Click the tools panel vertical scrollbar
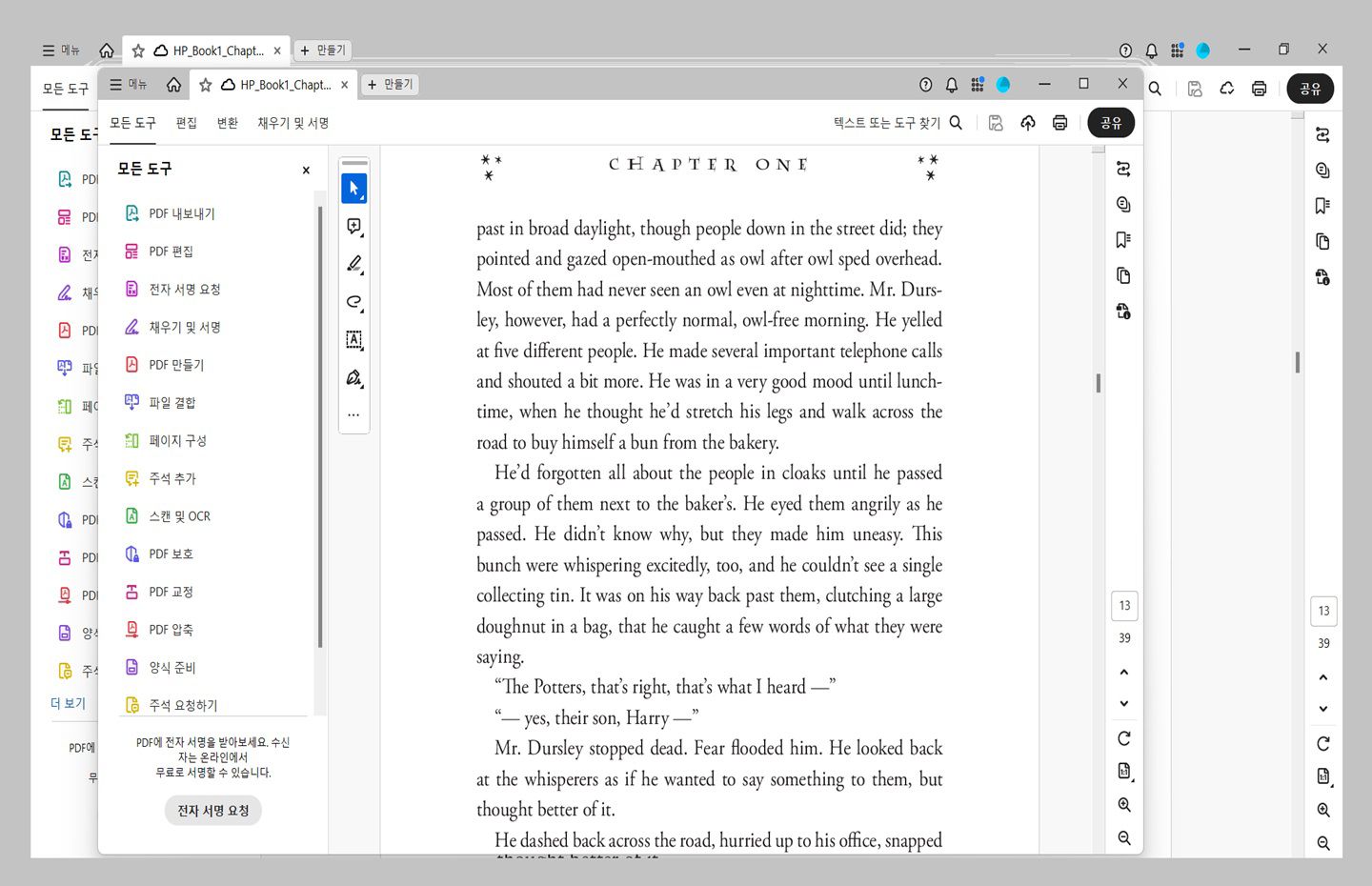Screen dimensions: 1372x886 pyautogui.click(x=320, y=426)
